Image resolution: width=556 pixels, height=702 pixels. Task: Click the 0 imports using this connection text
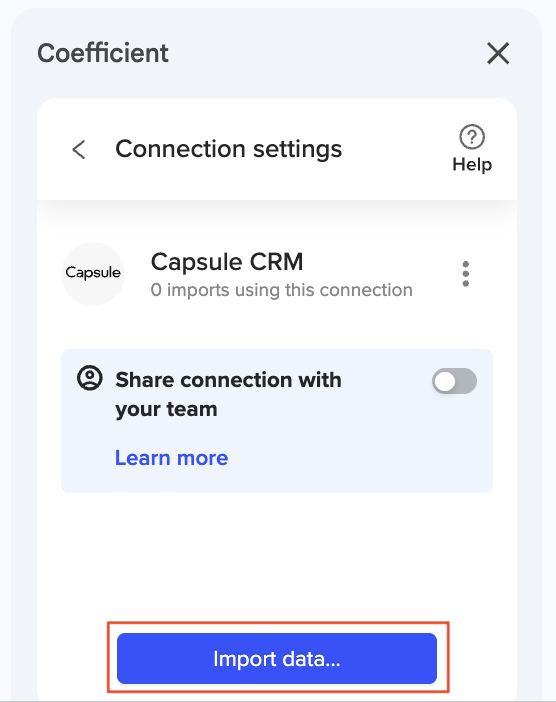point(282,290)
